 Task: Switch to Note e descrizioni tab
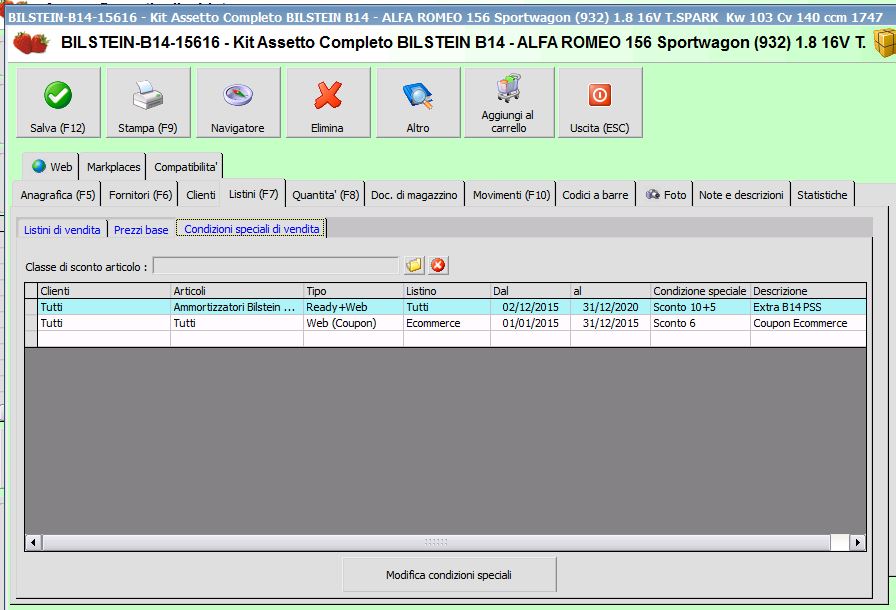click(x=741, y=195)
